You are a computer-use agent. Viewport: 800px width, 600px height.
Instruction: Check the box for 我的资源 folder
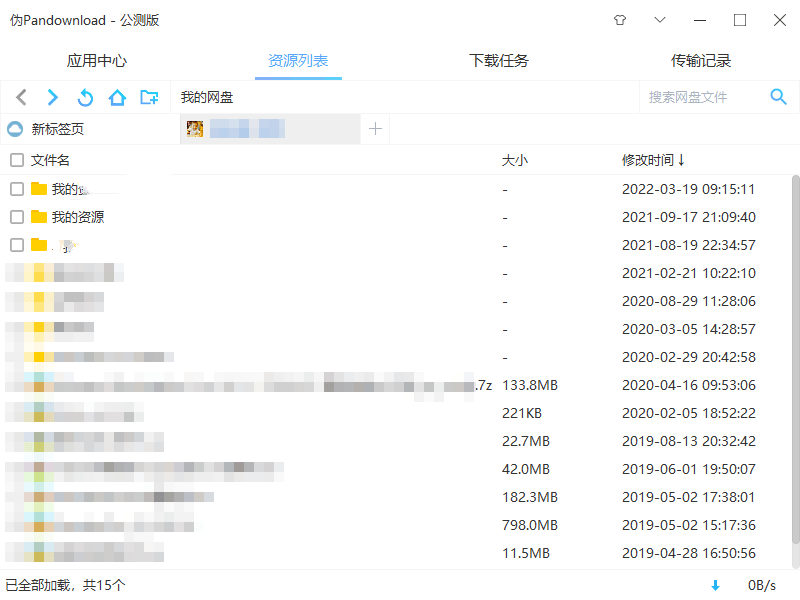[17, 217]
